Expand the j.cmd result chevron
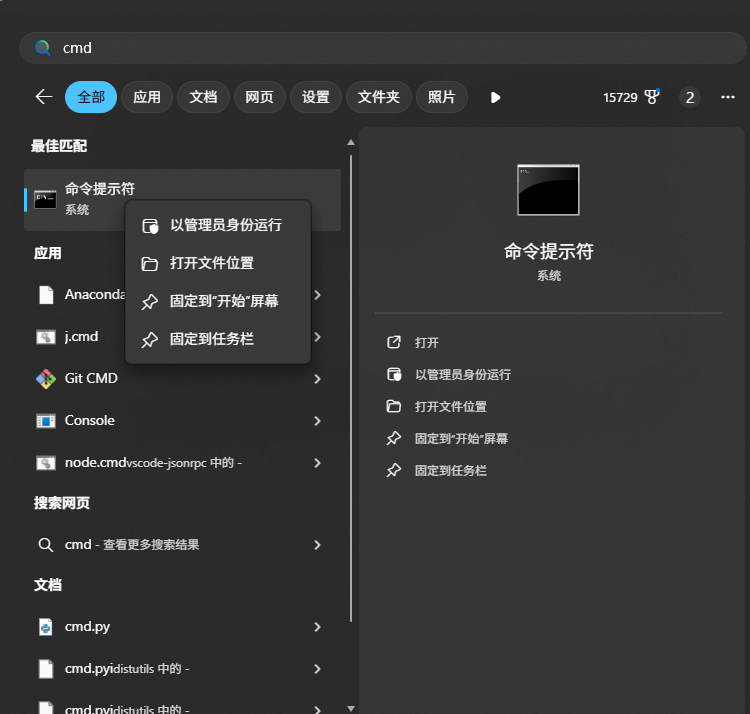Image resolution: width=750 pixels, height=714 pixels. [318, 337]
